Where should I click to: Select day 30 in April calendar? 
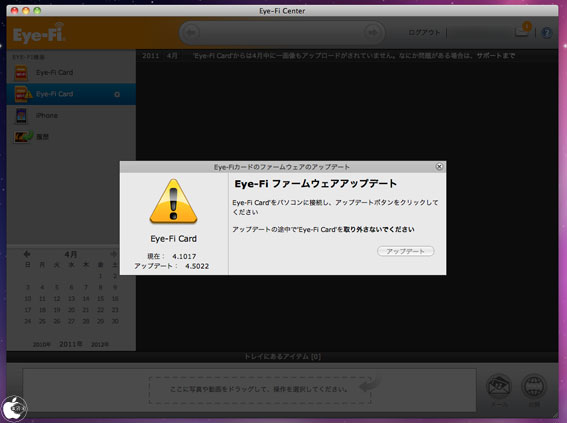115,321
